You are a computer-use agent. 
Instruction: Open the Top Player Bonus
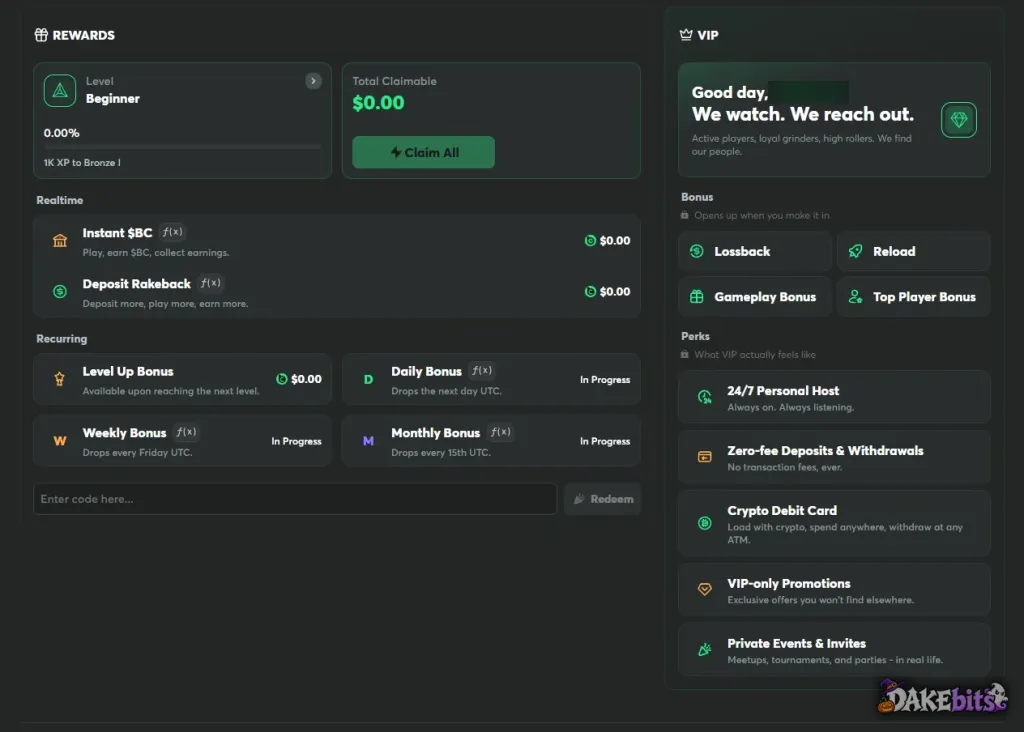click(x=914, y=297)
